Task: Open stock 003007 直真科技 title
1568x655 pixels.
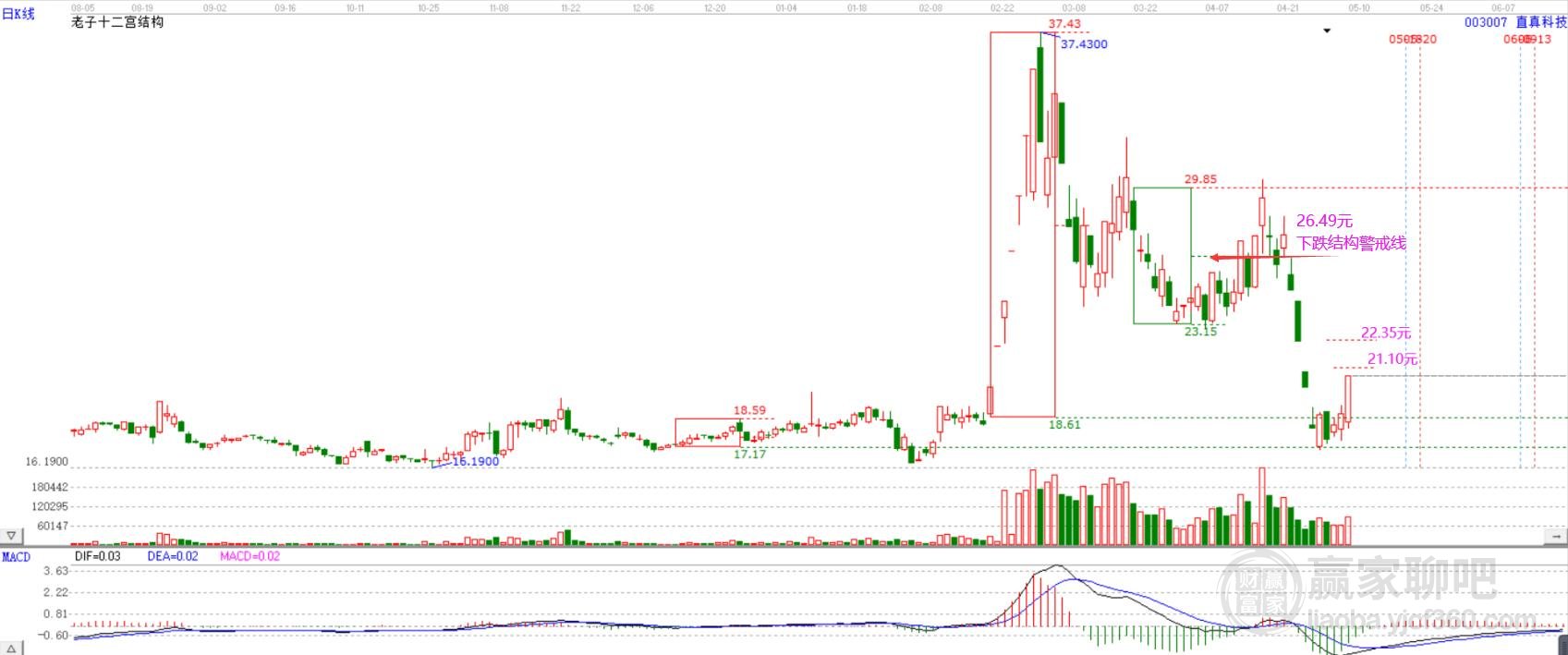Action: pyautogui.click(x=1515, y=22)
